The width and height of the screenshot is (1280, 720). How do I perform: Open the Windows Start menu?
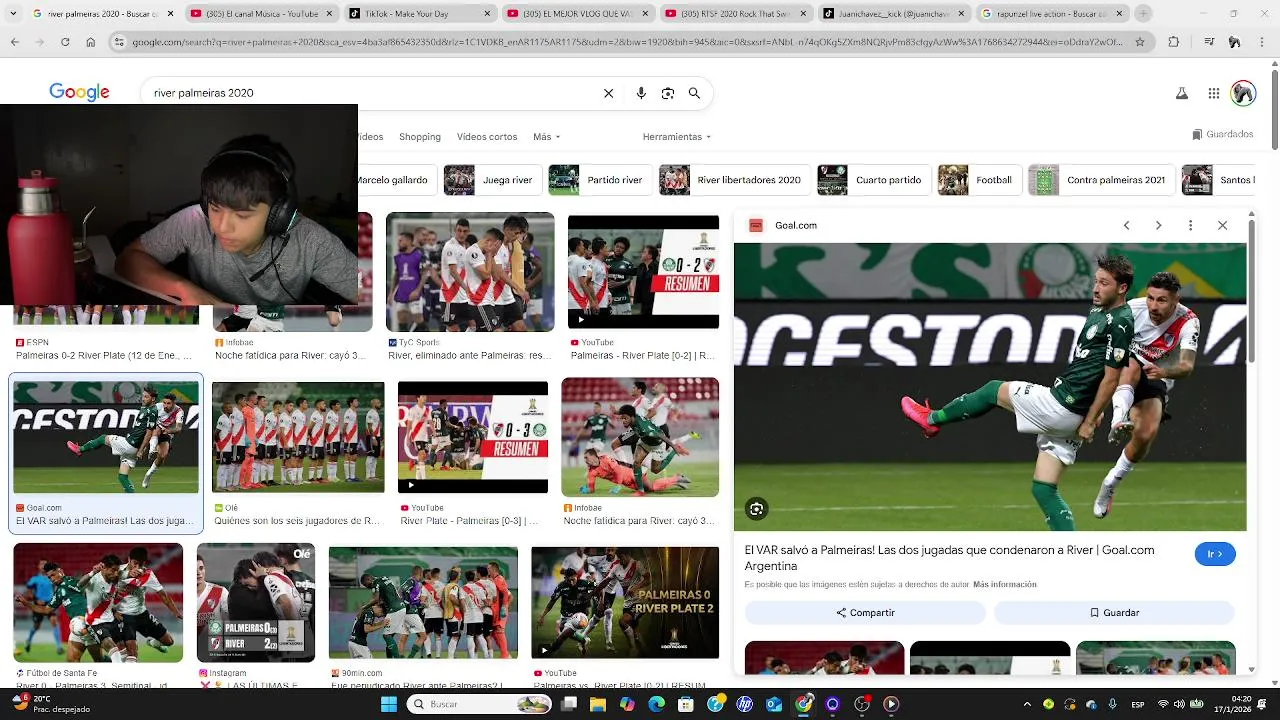389,704
